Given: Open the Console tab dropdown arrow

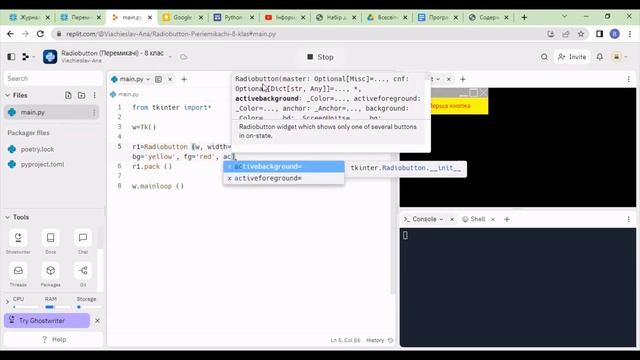Looking at the screenshot, I should coord(441,219).
